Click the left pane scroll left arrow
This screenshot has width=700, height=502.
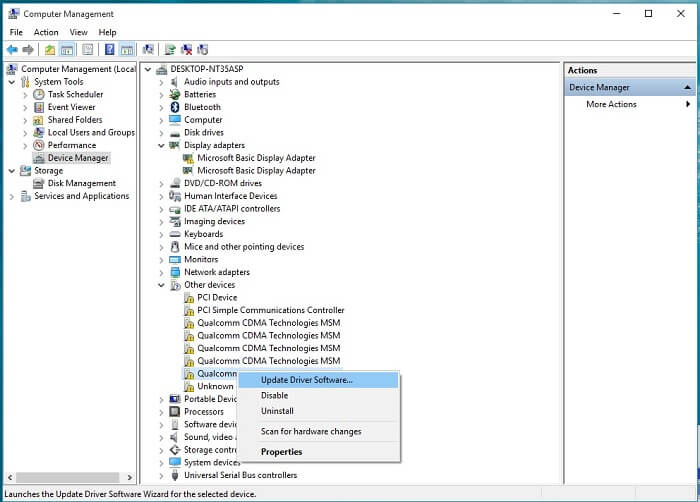(10, 477)
